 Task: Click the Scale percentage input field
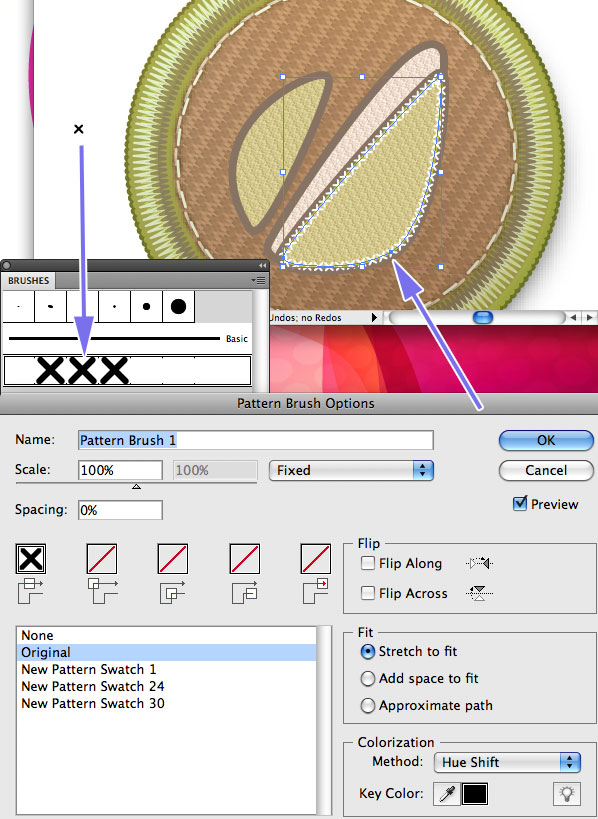click(x=120, y=470)
